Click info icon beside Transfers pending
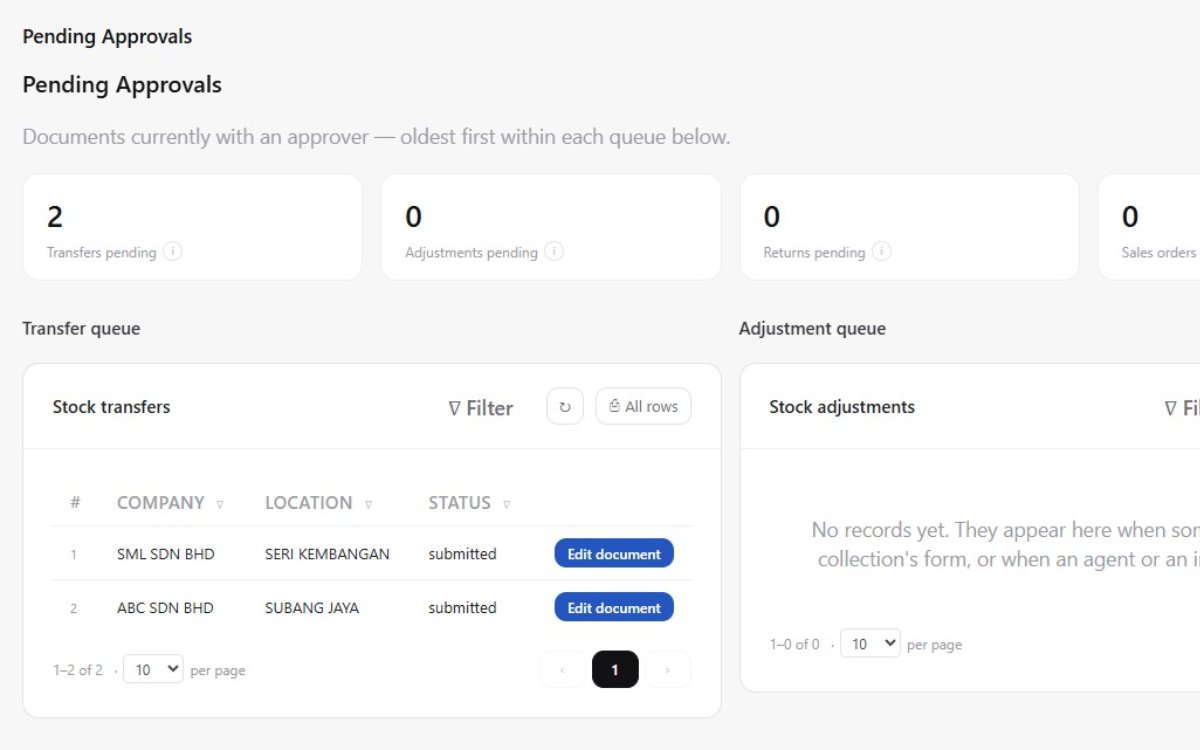The image size is (1200, 750). tap(173, 252)
